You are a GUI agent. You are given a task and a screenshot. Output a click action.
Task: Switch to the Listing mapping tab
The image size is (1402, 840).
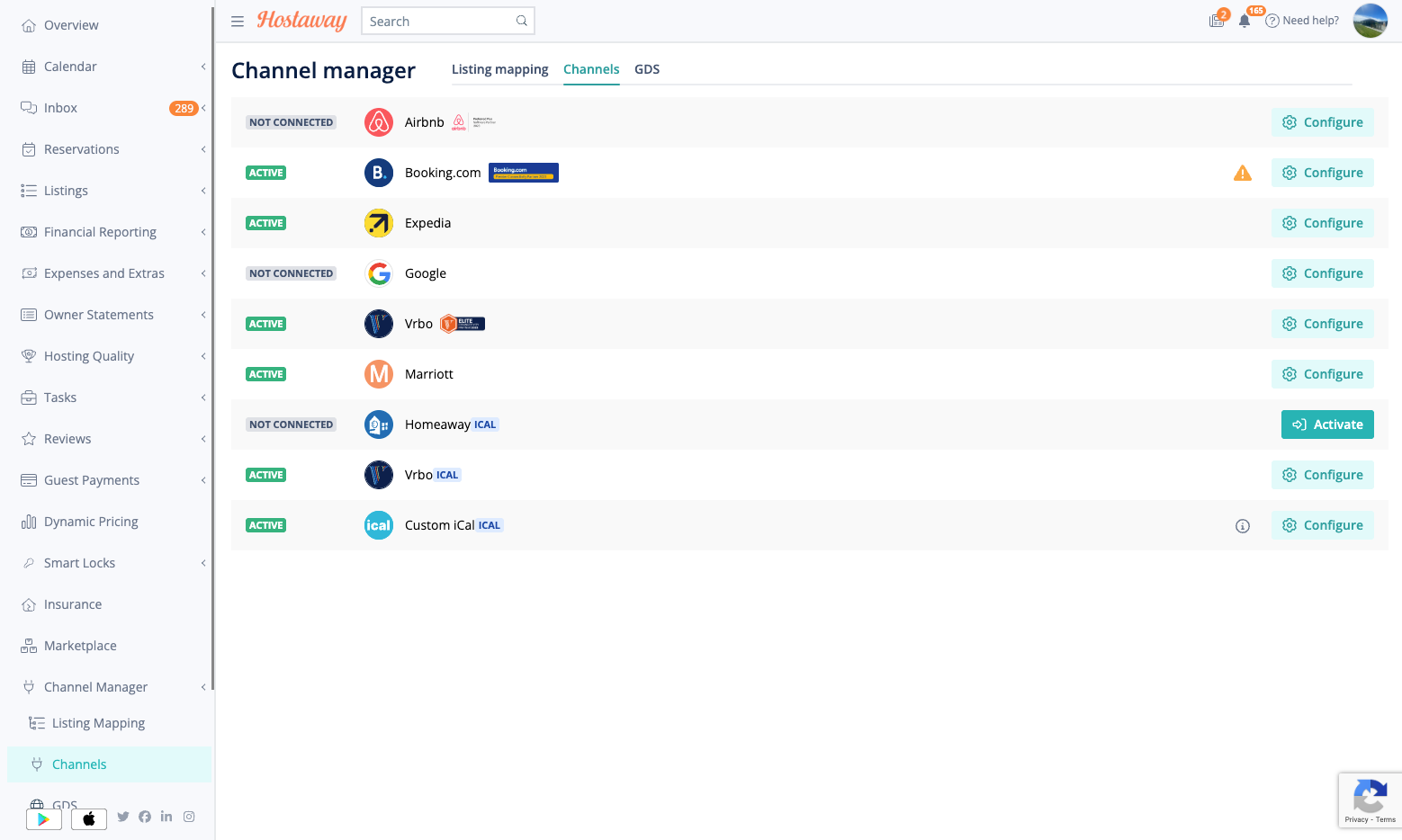coord(500,69)
